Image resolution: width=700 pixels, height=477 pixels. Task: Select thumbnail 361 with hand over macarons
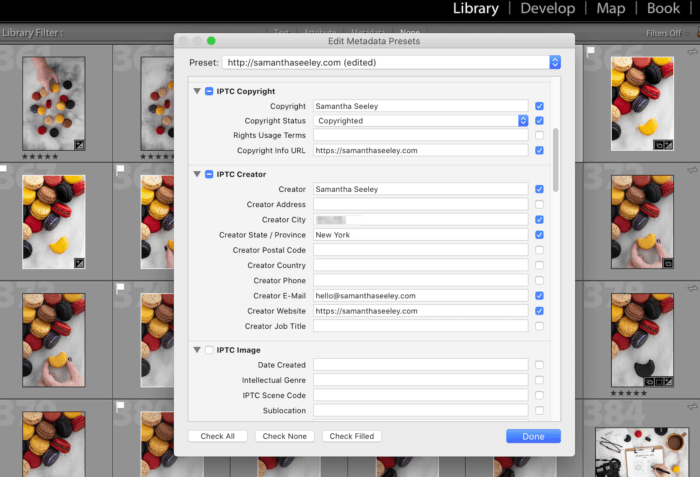54,104
